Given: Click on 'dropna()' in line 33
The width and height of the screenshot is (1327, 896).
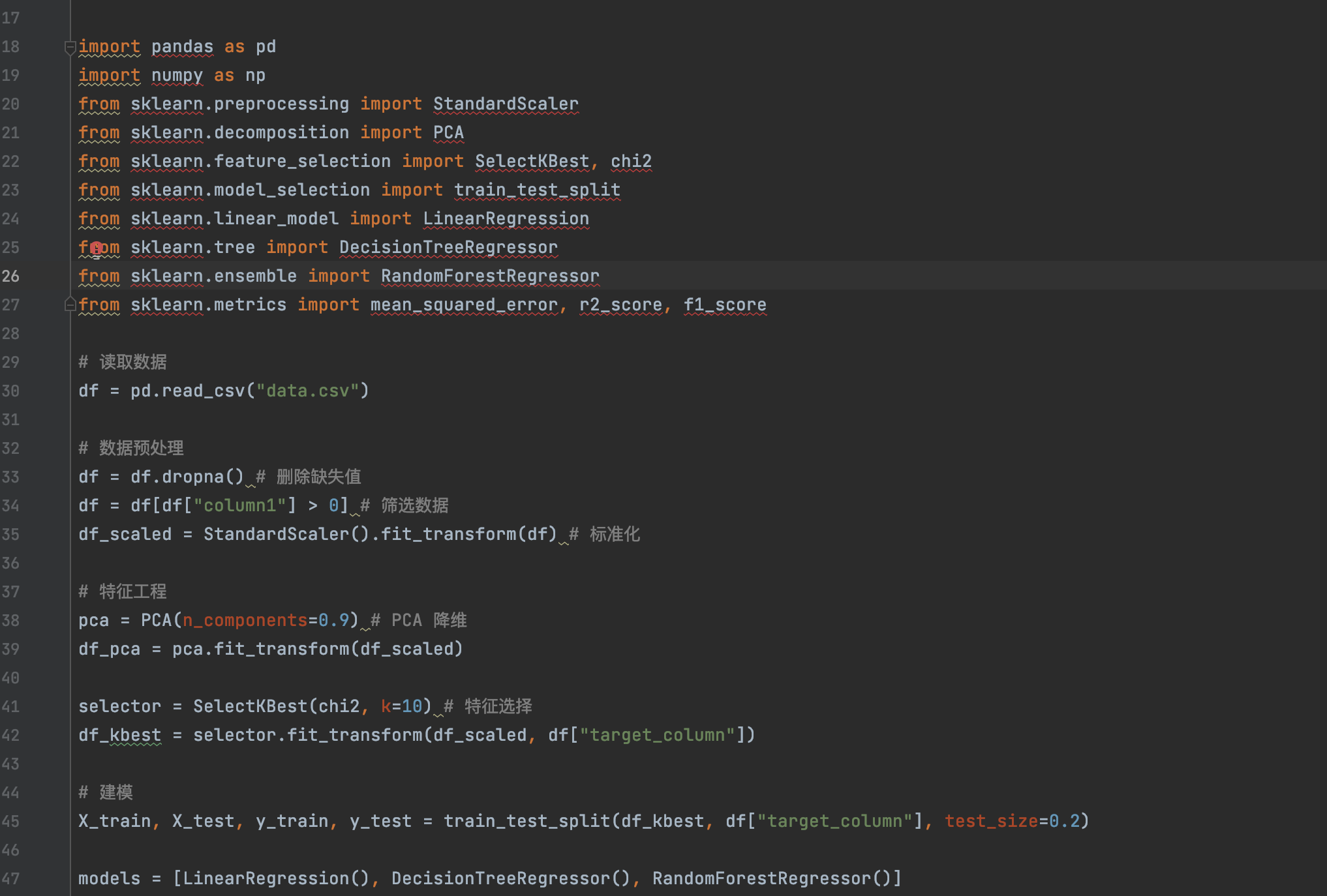Looking at the screenshot, I should pos(203,477).
